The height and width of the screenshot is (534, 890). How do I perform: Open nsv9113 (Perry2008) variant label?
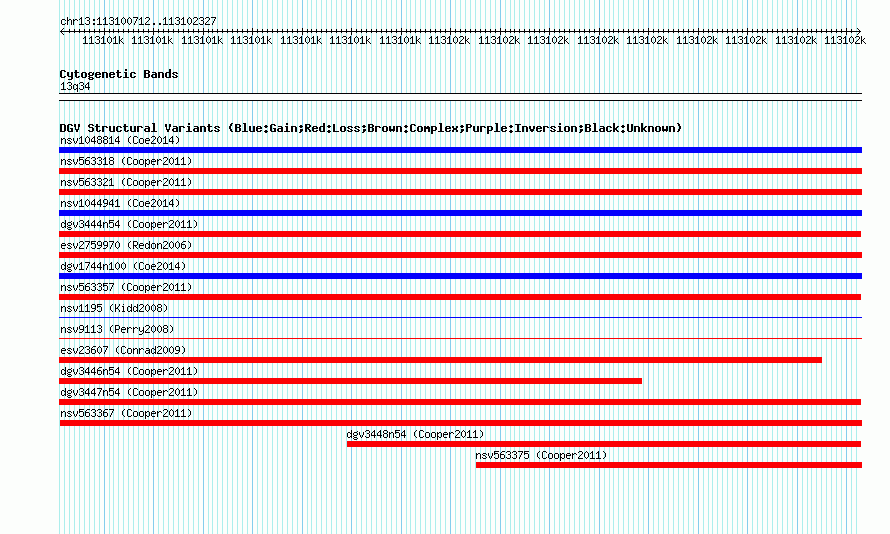117,329
